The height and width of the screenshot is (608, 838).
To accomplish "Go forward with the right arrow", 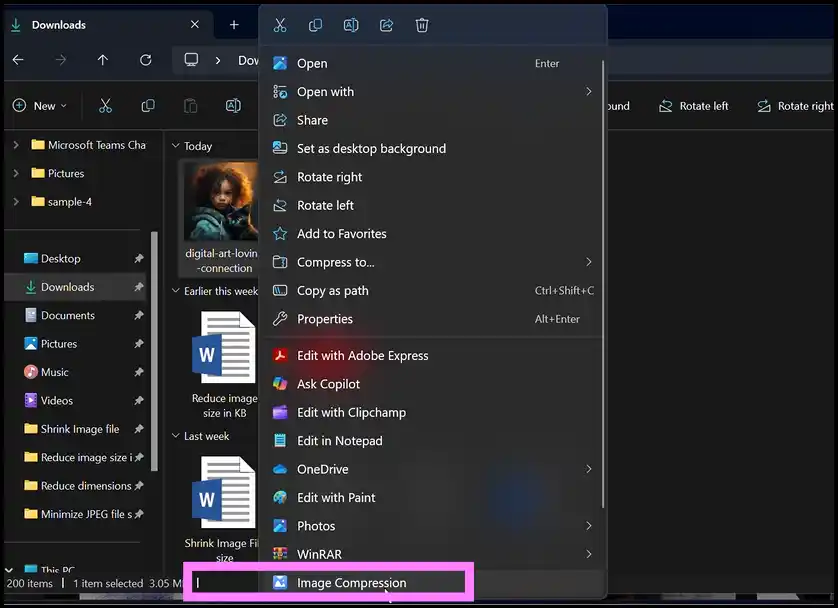I will tap(61, 60).
